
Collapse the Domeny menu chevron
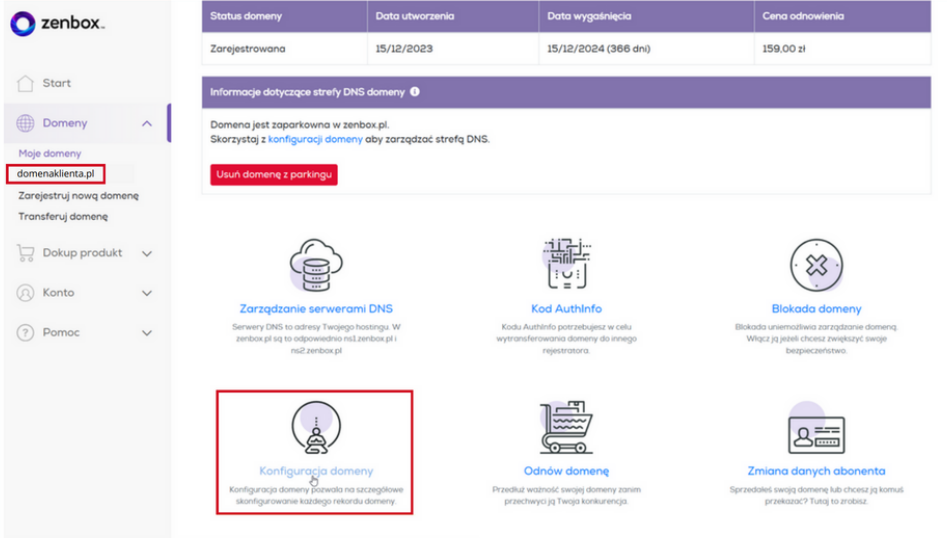(x=147, y=124)
